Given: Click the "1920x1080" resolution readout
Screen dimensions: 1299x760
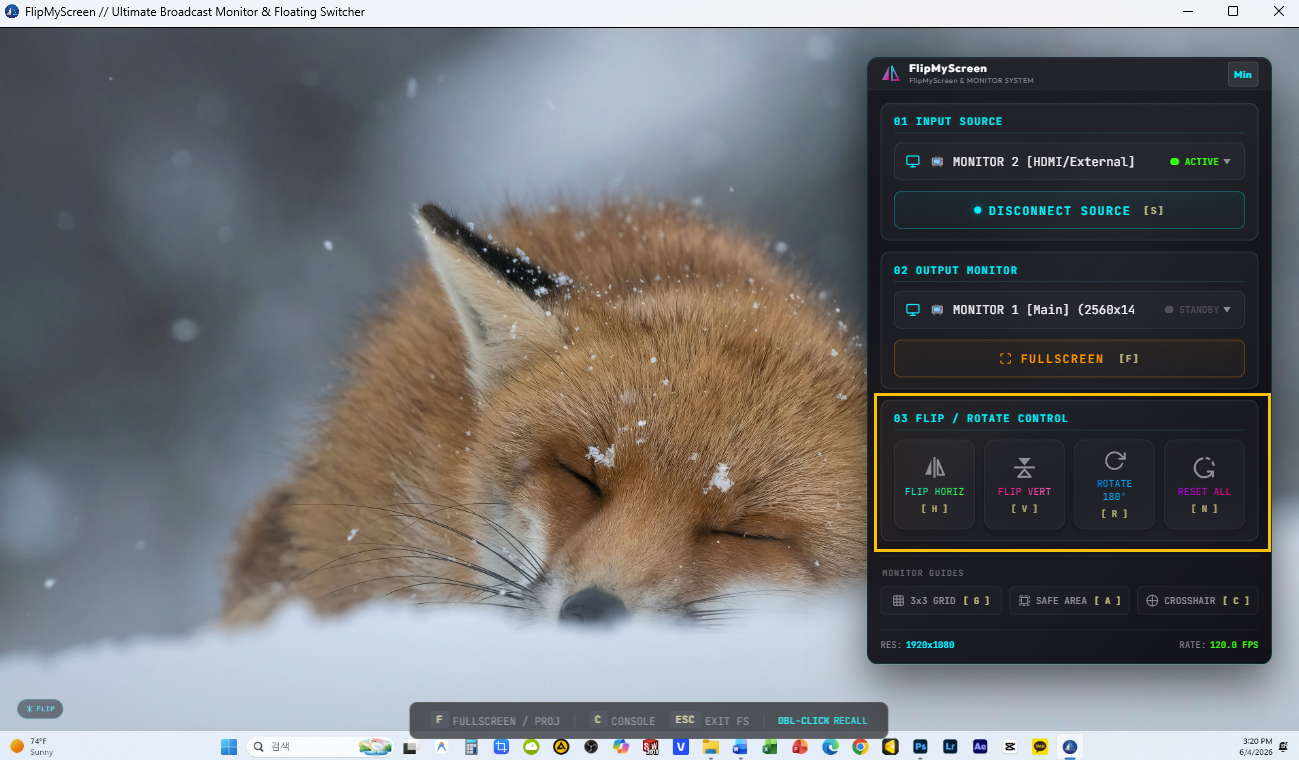Looking at the screenshot, I should point(930,645).
